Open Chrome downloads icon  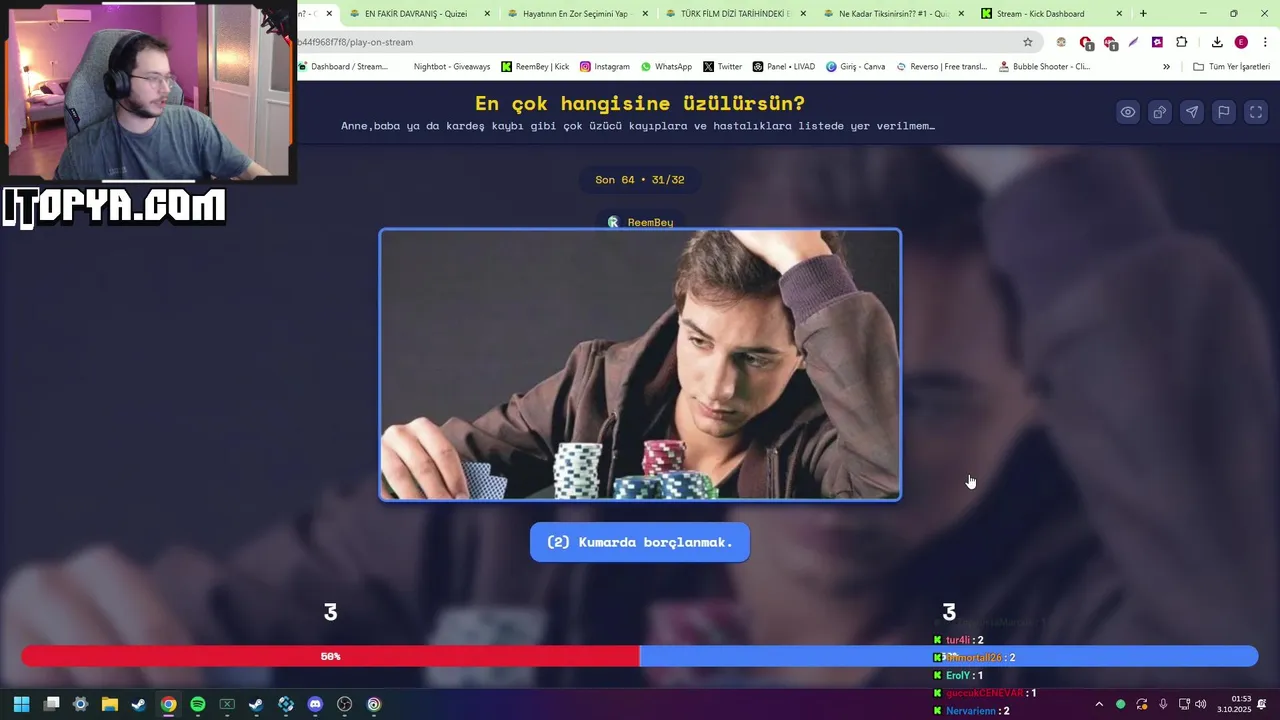click(x=1217, y=42)
